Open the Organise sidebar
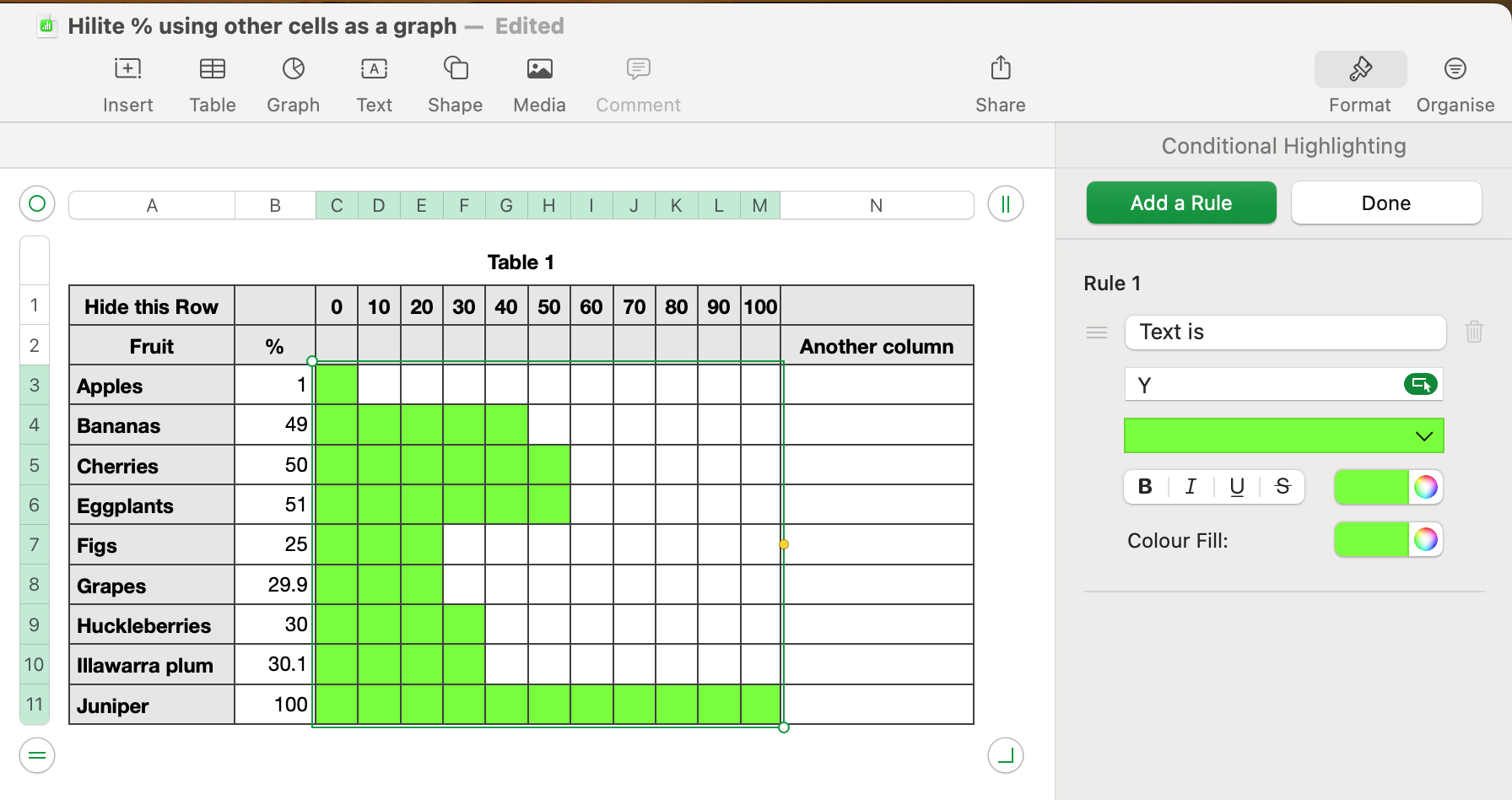Image resolution: width=1512 pixels, height=800 pixels. click(x=1455, y=69)
